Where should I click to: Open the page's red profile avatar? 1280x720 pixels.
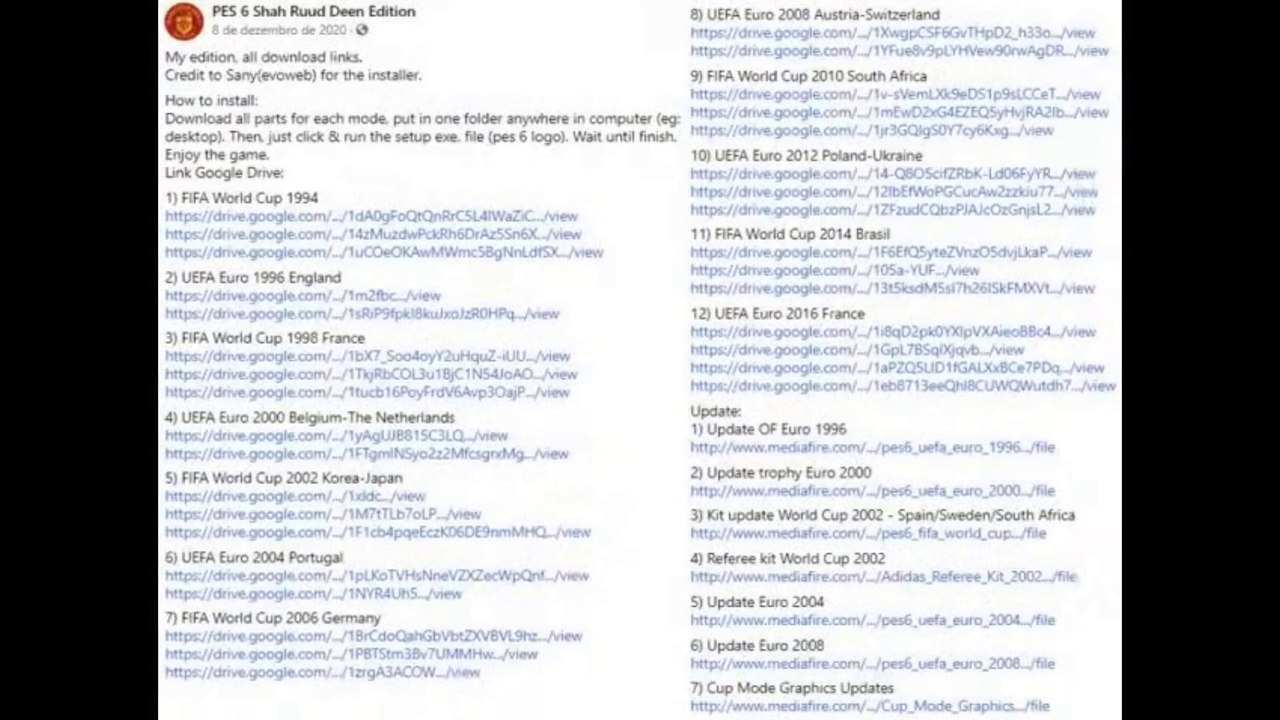tap(184, 21)
